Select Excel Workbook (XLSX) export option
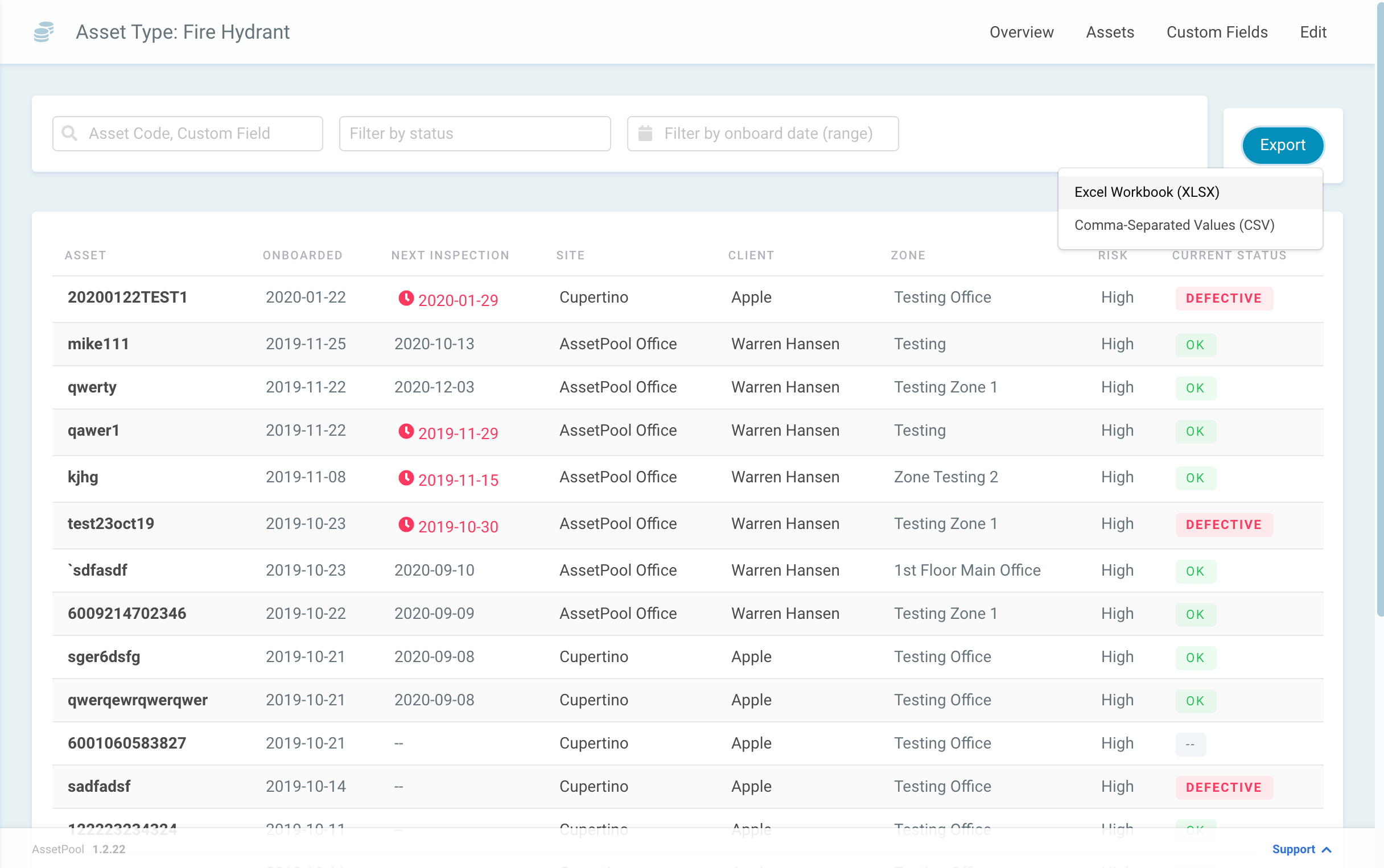 point(1146,192)
